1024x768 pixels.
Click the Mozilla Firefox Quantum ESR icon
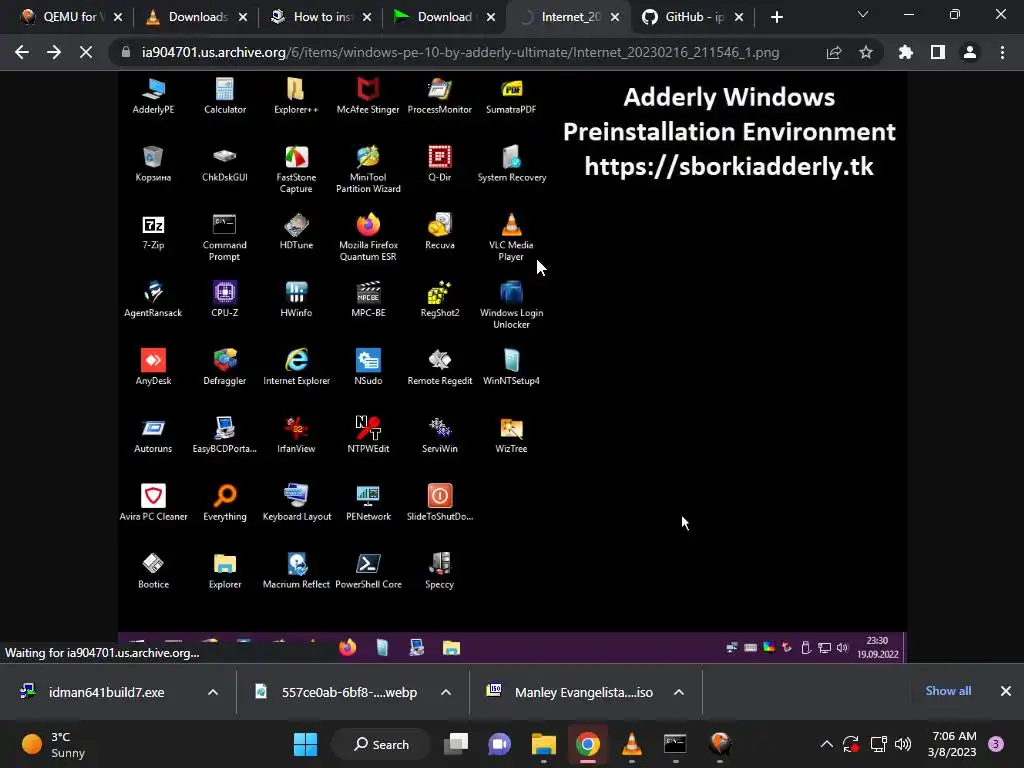368,236
